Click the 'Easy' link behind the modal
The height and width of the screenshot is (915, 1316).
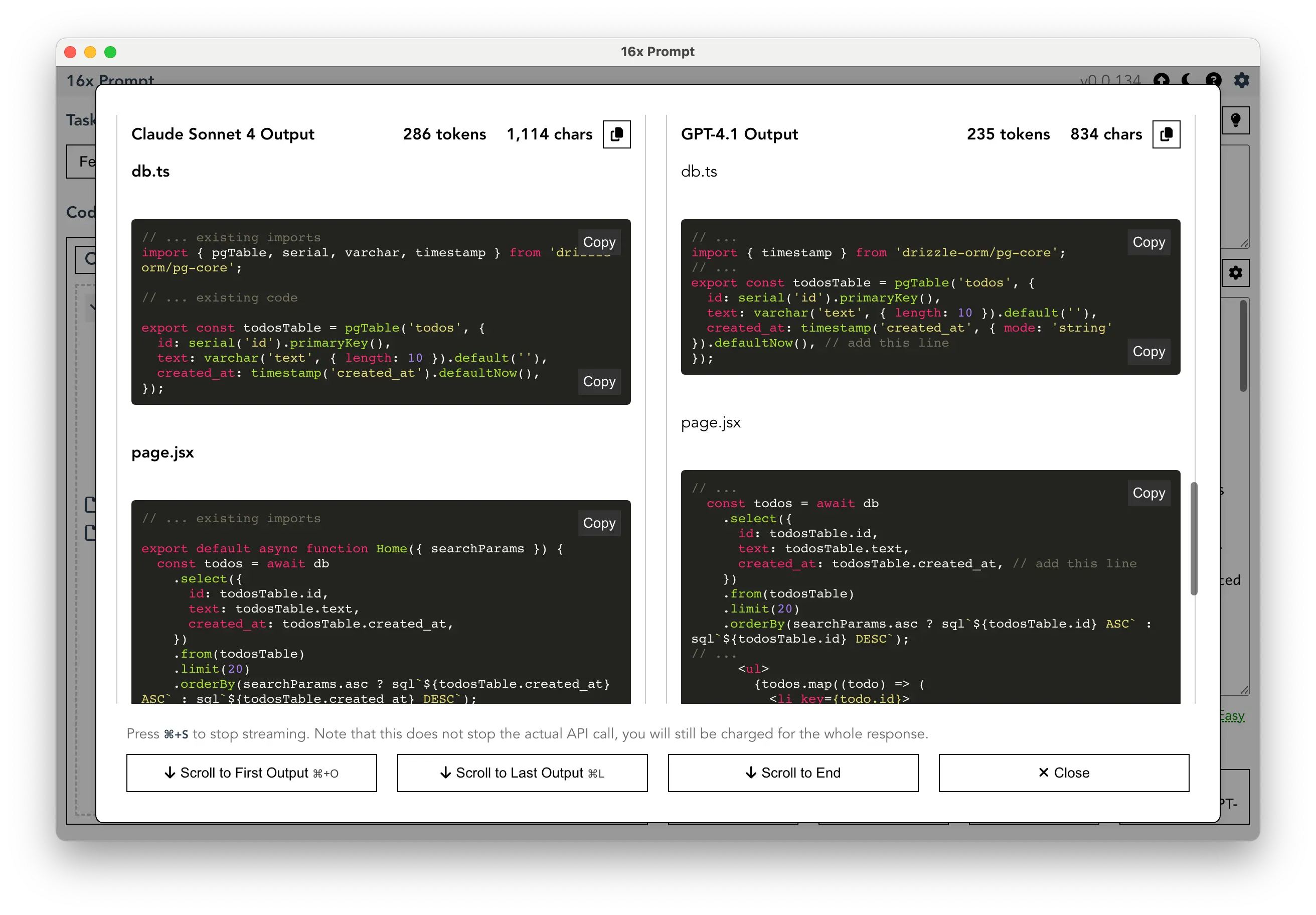click(1232, 715)
